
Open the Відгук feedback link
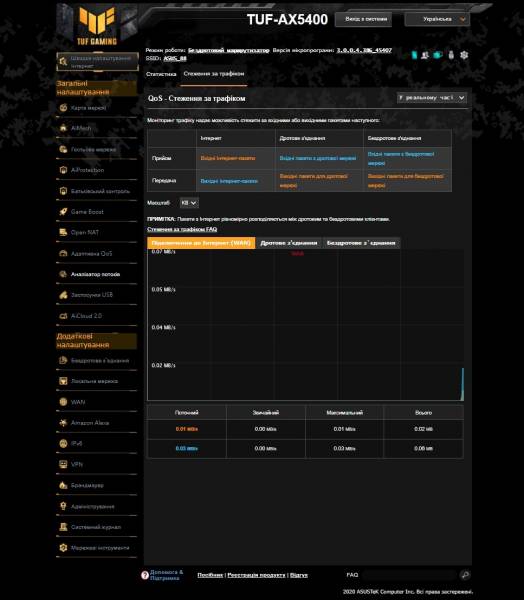(x=299, y=575)
